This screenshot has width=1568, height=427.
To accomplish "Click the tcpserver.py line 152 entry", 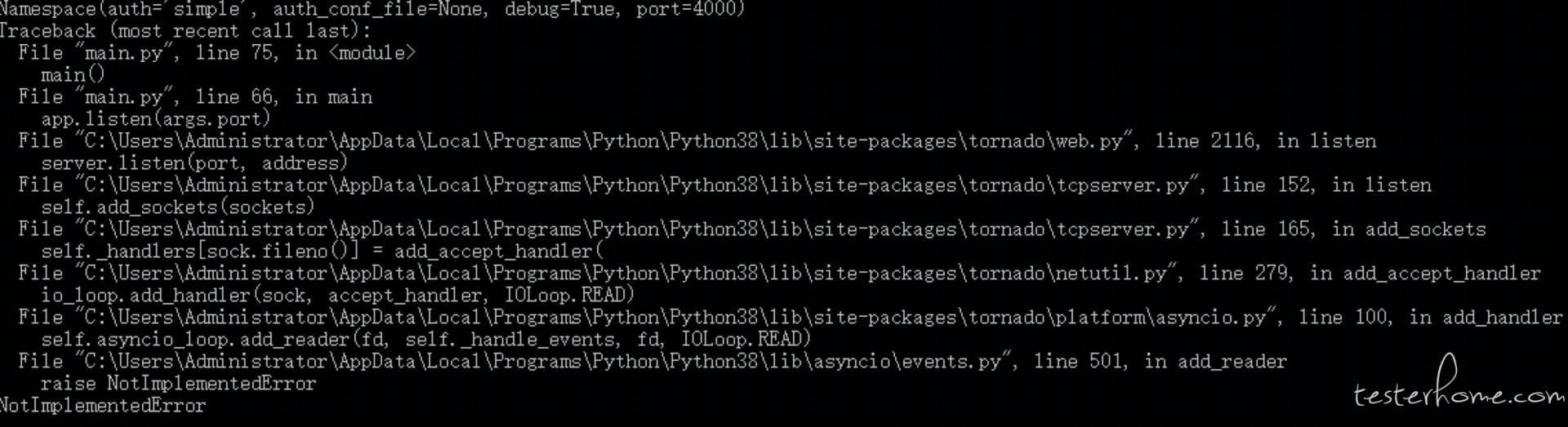I will pyautogui.click(x=725, y=185).
